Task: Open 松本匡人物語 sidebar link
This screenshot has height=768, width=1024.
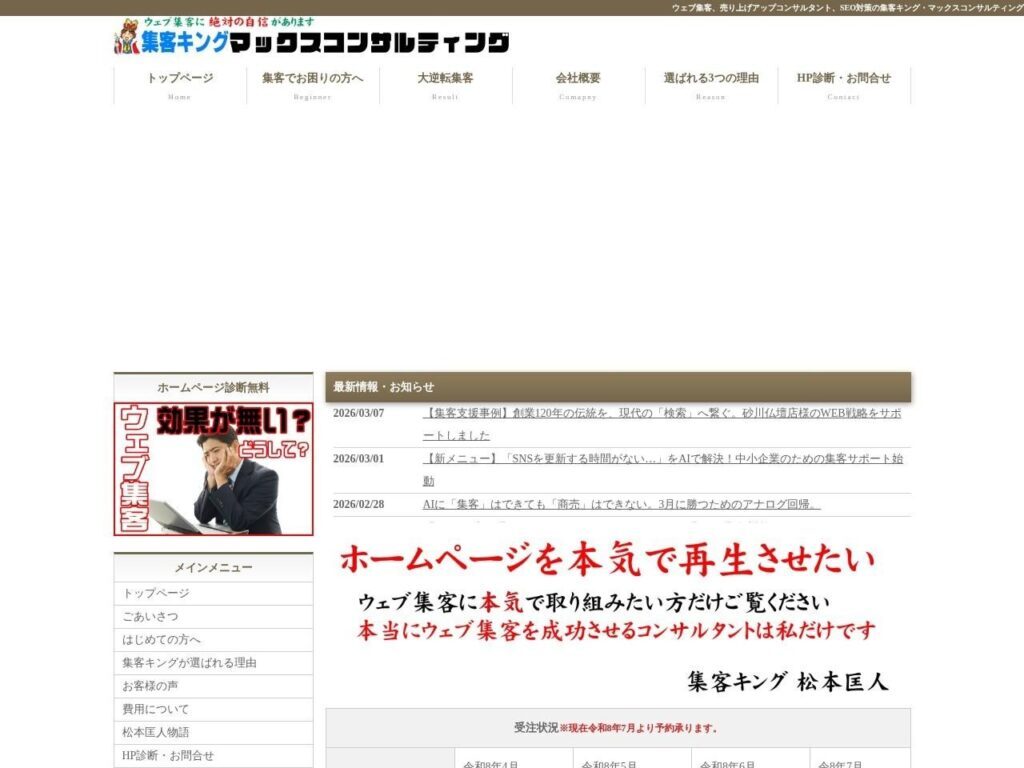Action: click(156, 732)
